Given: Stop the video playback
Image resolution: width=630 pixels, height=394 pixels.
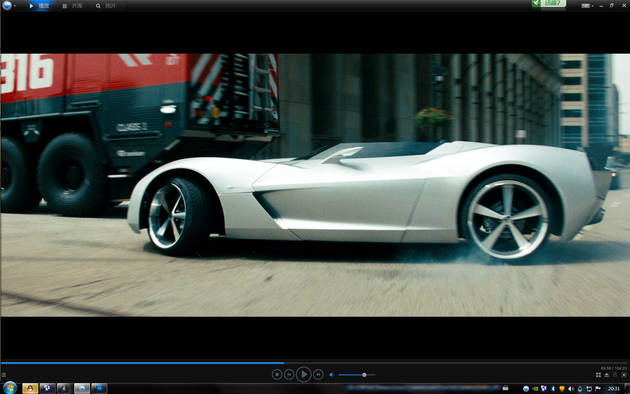Looking at the screenshot, I should [277, 375].
